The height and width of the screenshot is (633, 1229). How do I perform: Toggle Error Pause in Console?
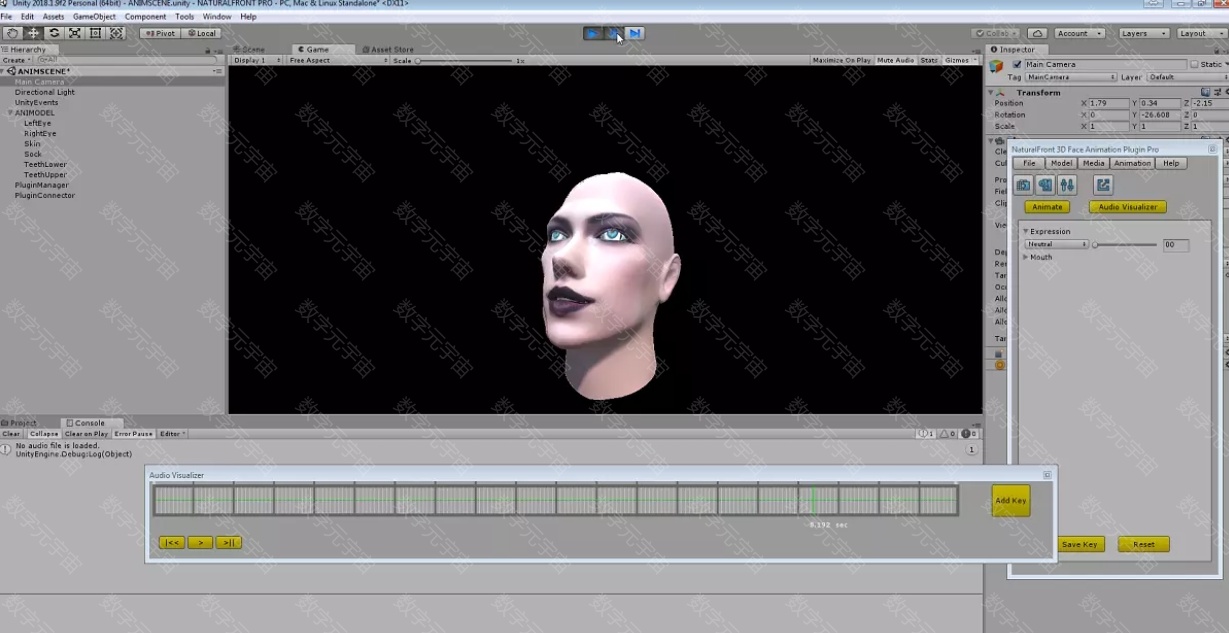[134, 434]
